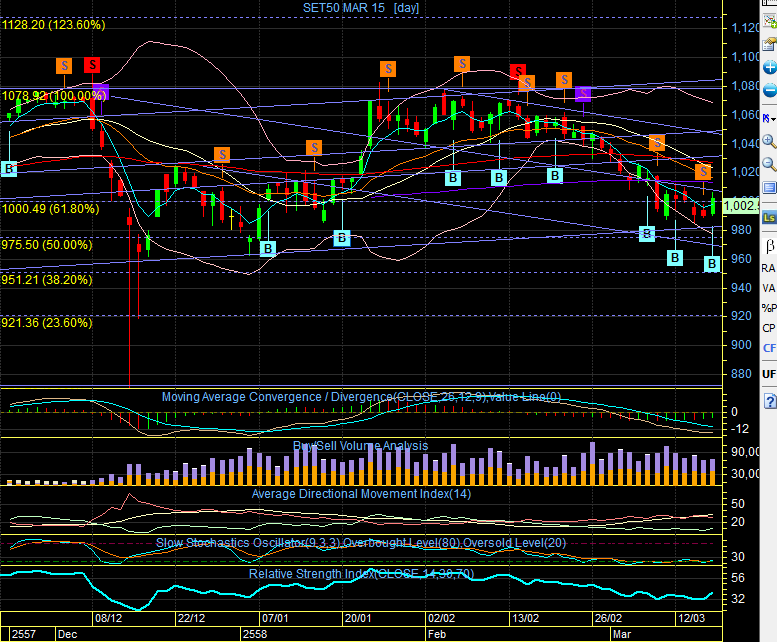Select the 975.50 (50.00%) Fibonacci label

coord(47,245)
